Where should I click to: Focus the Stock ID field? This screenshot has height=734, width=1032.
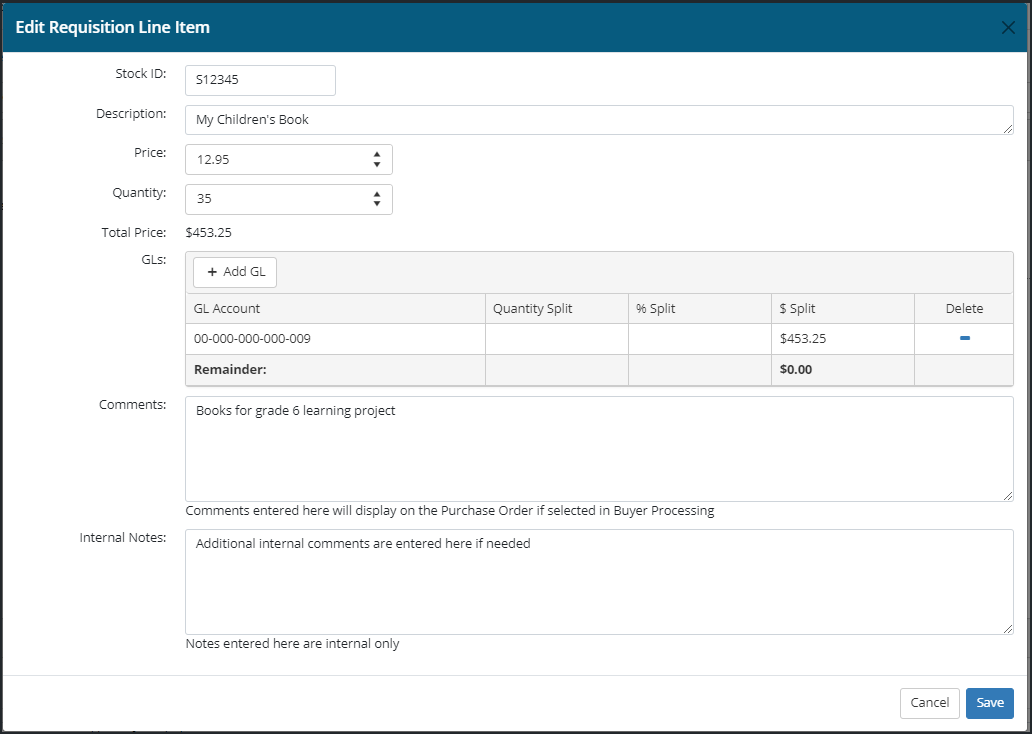tap(260, 80)
